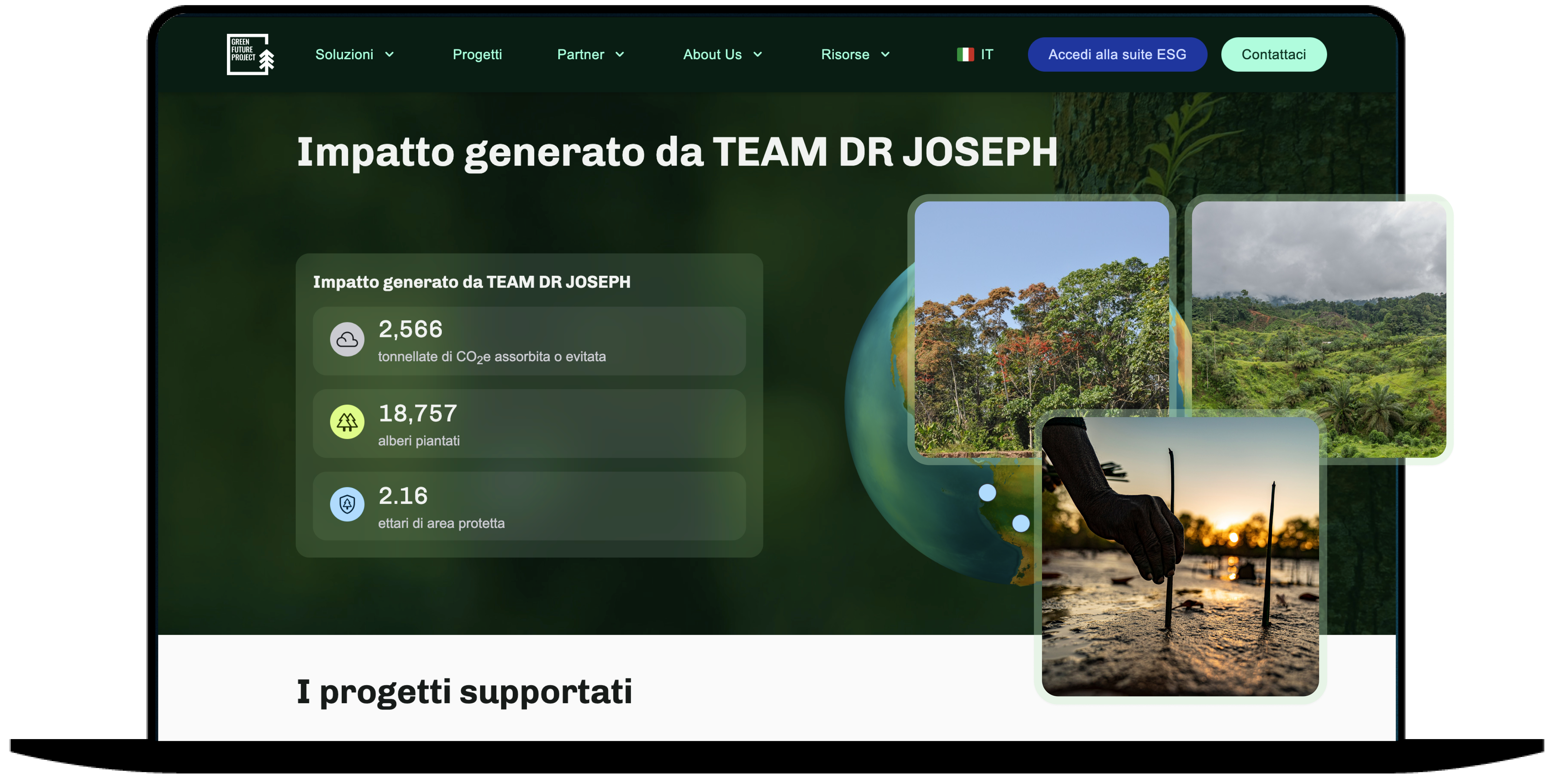Open the green hillside palm photo
Image resolution: width=1560 pixels, height=784 pixels.
[x=1319, y=329]
